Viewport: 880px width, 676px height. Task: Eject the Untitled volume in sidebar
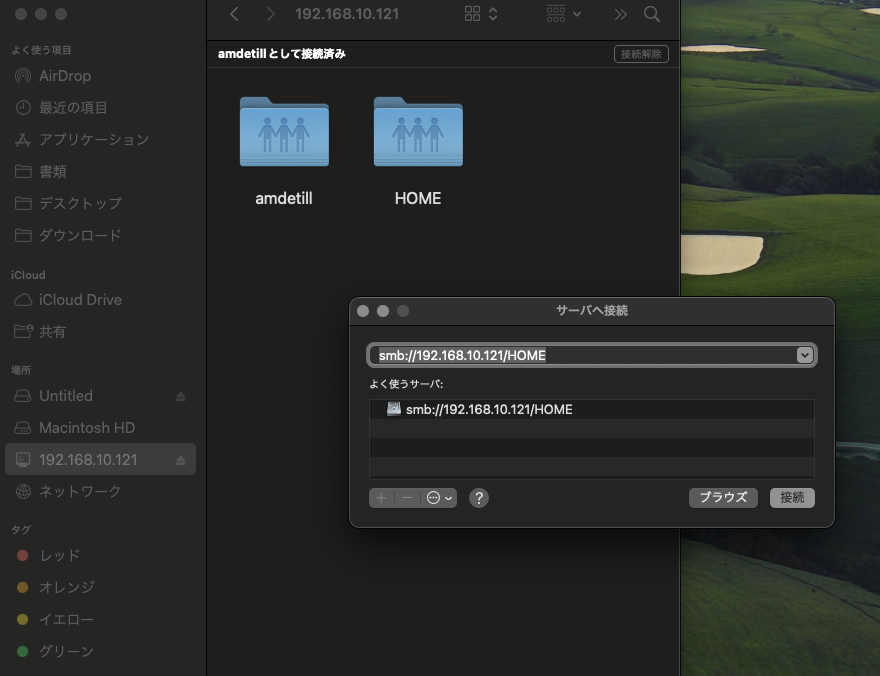tap(181, 396)
